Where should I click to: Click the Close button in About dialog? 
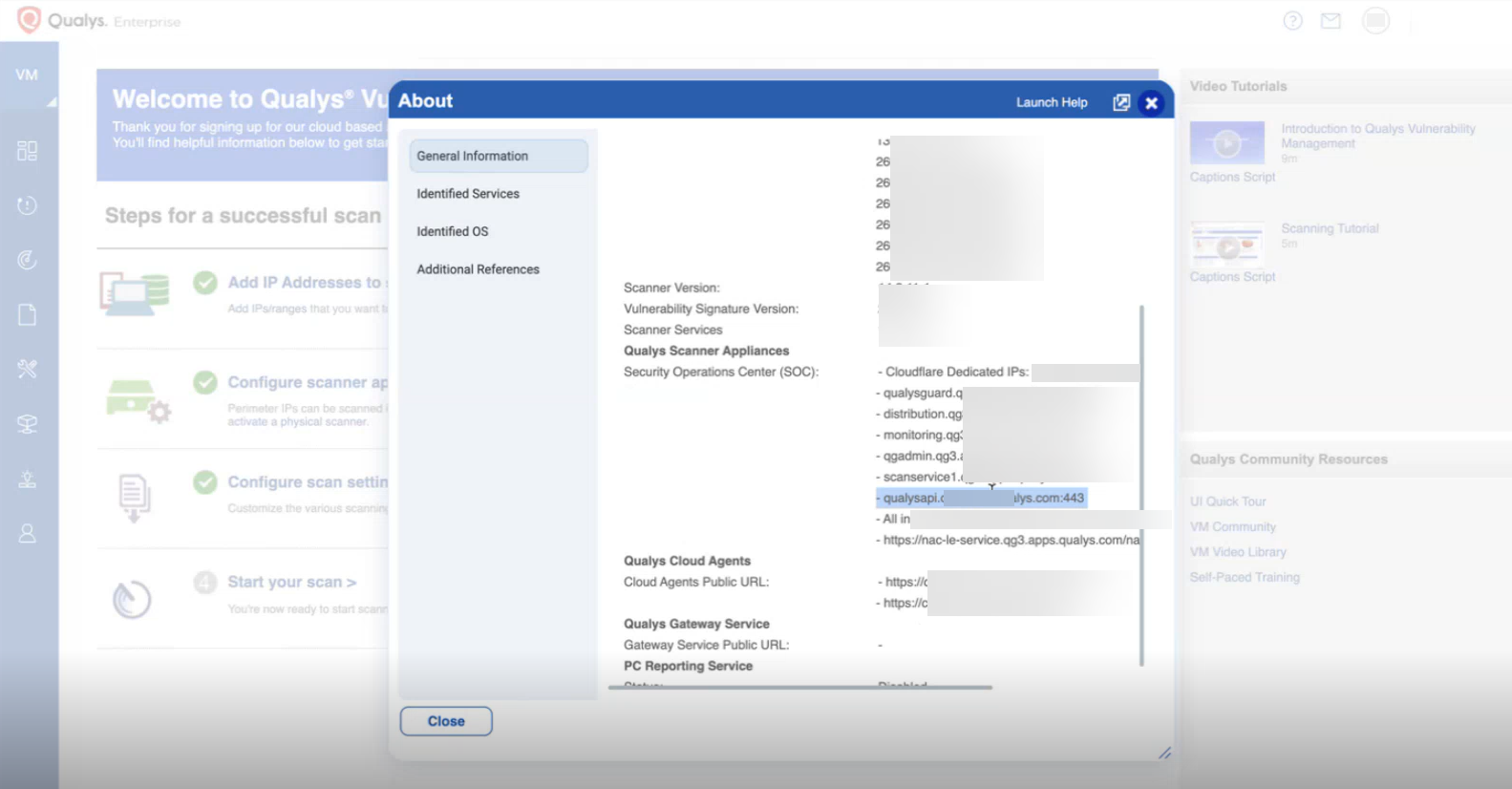click(446, 721)
